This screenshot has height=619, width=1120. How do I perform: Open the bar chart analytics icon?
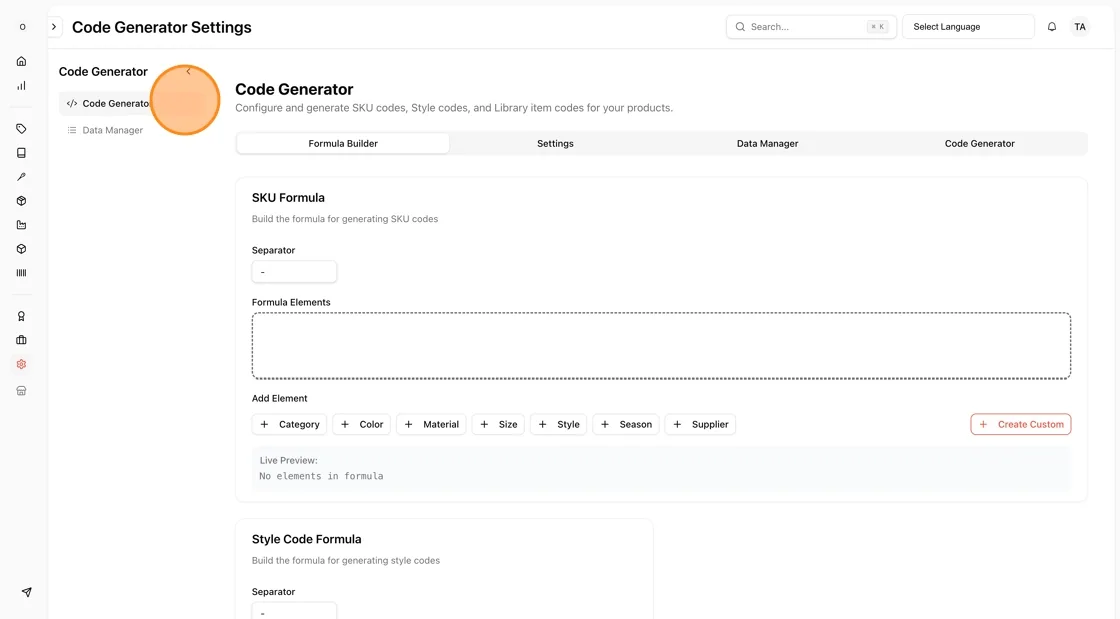pos(21,86)
